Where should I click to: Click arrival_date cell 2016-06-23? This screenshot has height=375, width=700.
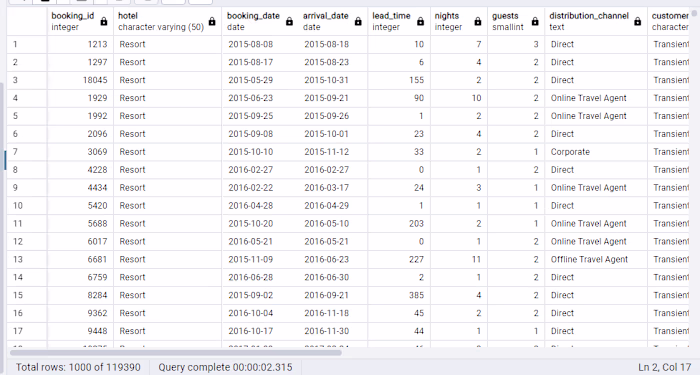click(333, 259)
